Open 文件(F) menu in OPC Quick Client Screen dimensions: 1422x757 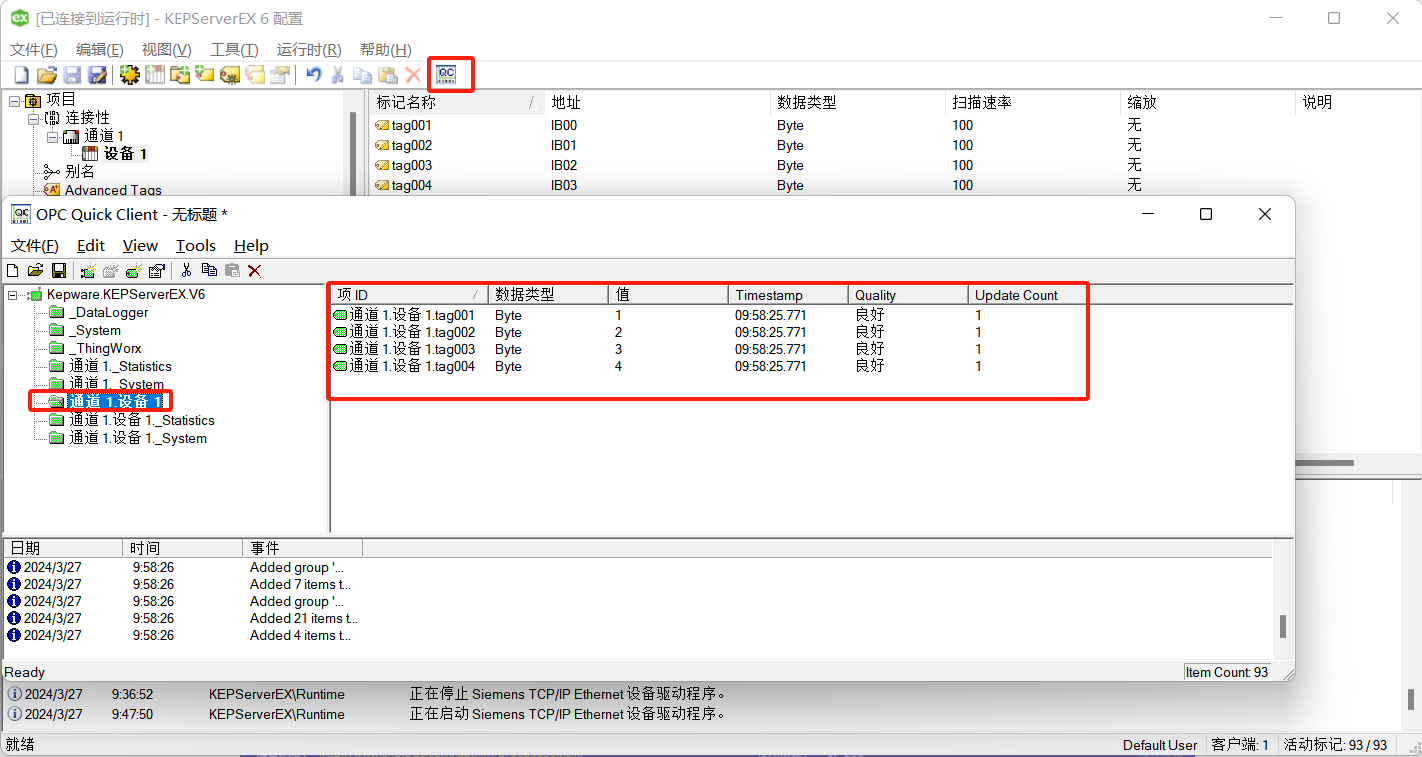click(x=35, y=246)
